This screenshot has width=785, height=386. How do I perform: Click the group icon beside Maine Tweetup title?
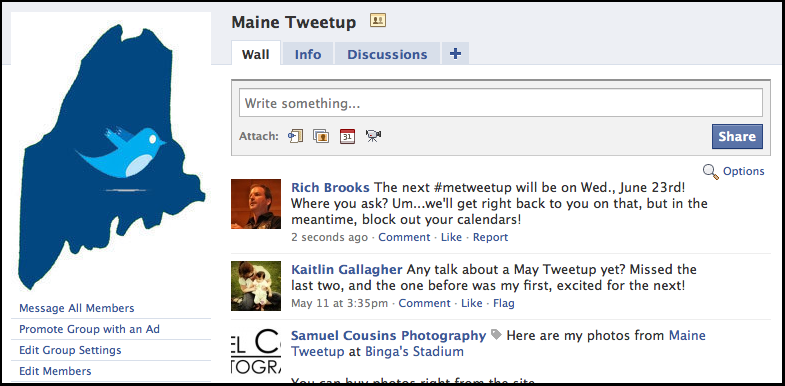pyautogui.click(x=378, y=21)
